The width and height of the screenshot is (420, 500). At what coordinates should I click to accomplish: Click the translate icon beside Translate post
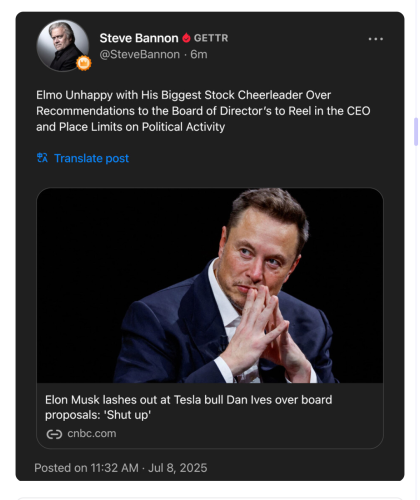42,158
